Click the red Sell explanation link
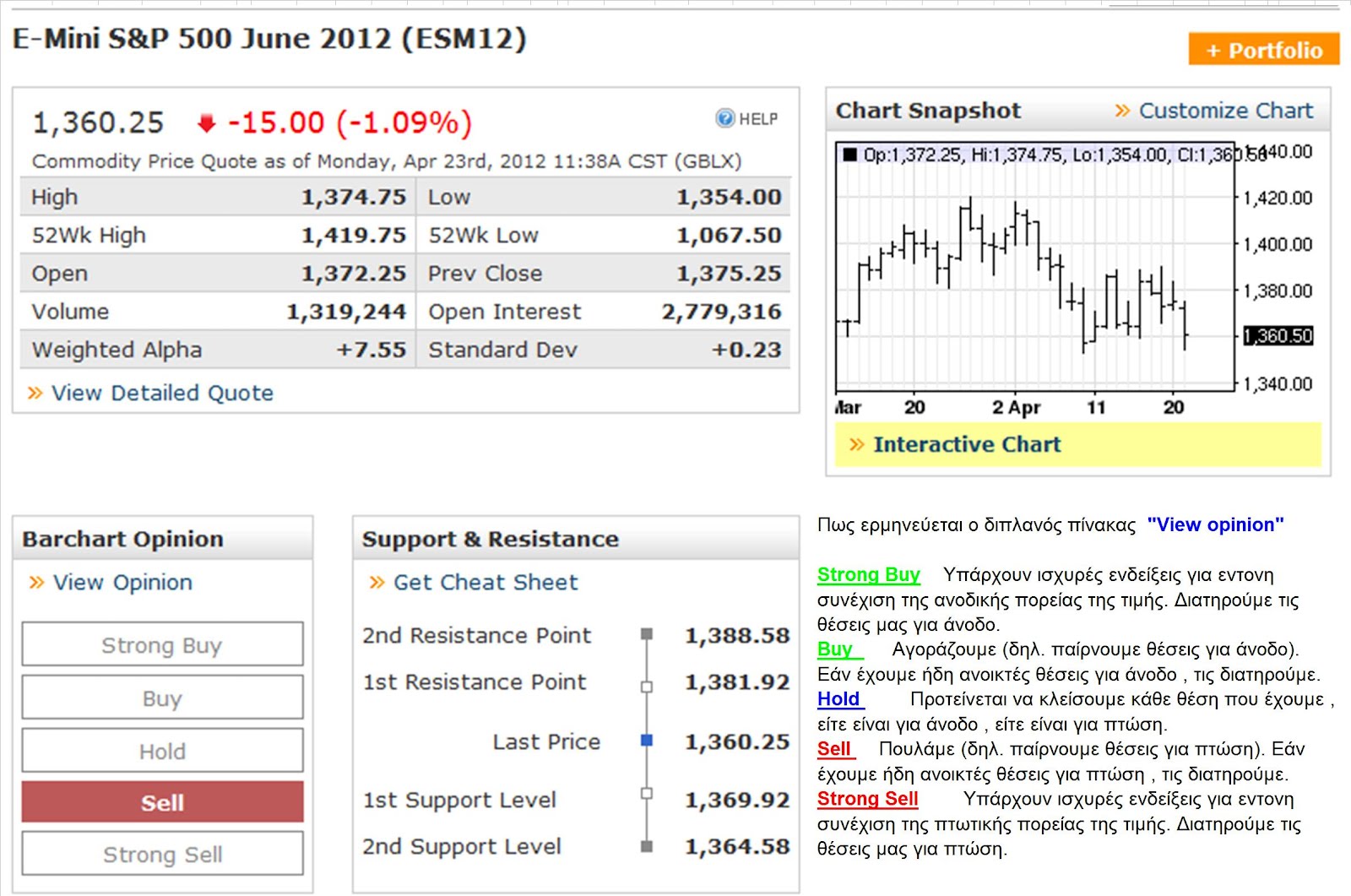Viewport: 1351px width, 896px height. click(x=836, y=749)
